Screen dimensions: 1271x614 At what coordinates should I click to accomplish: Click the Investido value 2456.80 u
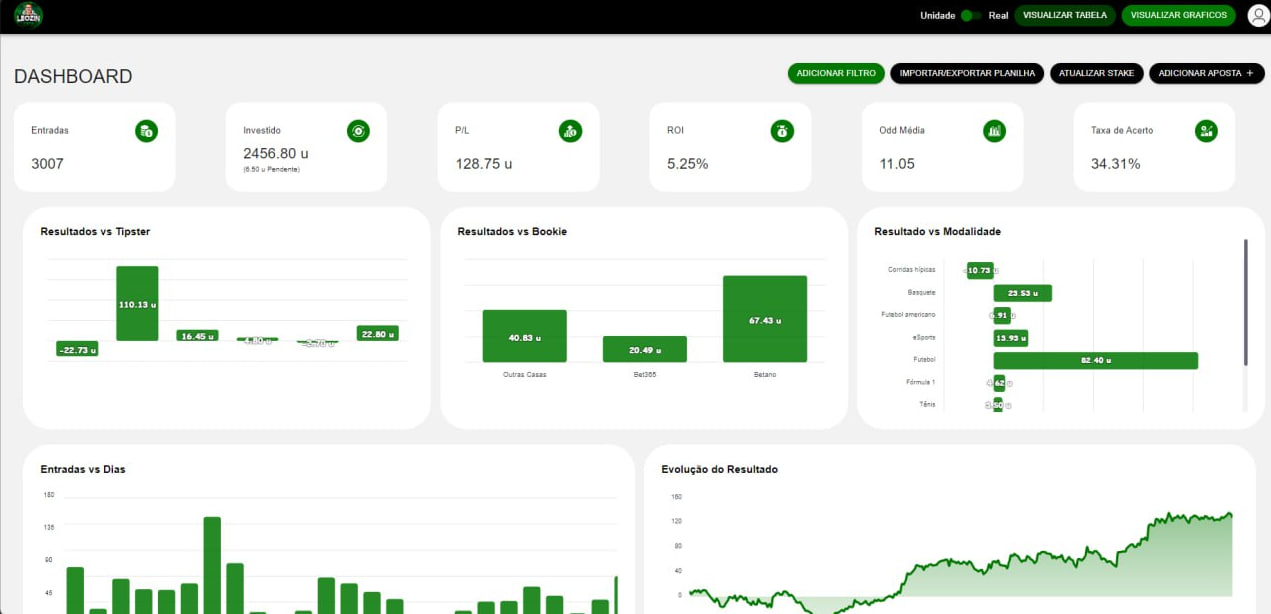point(276,154)
